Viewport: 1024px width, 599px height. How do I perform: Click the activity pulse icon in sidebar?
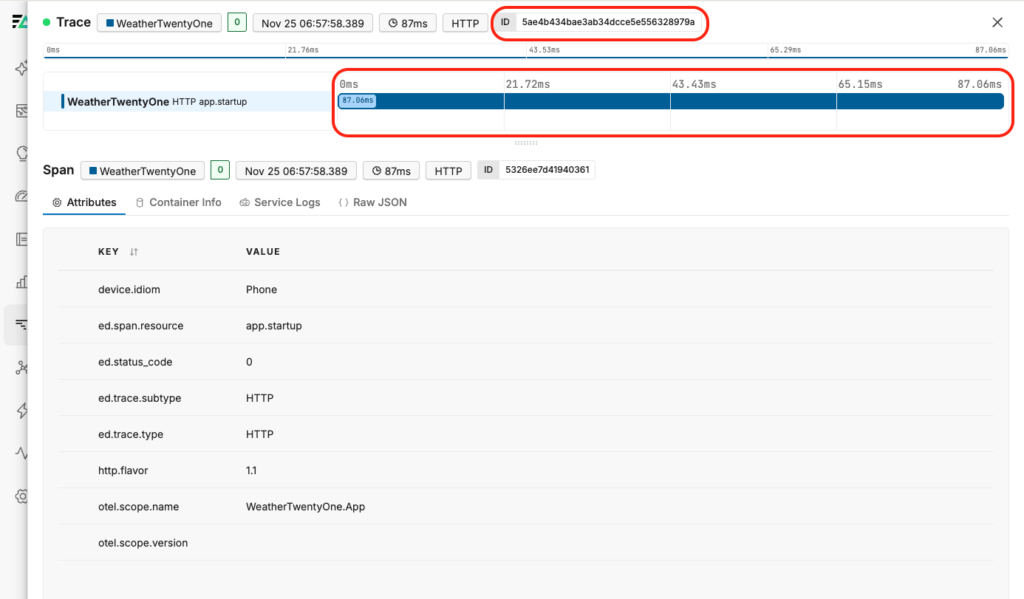point(20,453)
